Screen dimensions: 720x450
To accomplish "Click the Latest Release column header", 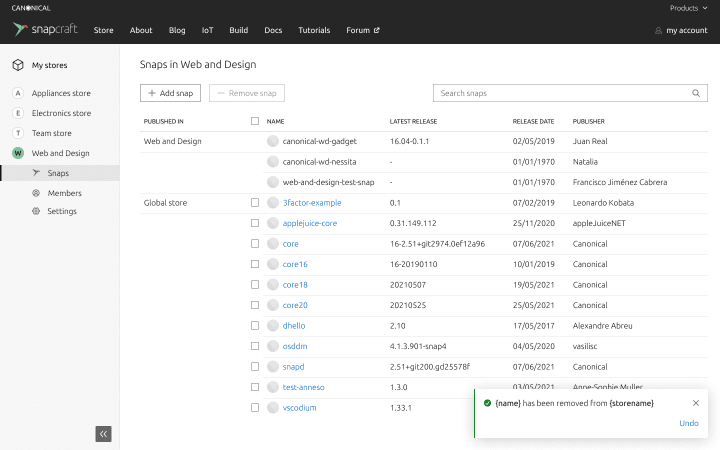I will [x=413, y=122].
